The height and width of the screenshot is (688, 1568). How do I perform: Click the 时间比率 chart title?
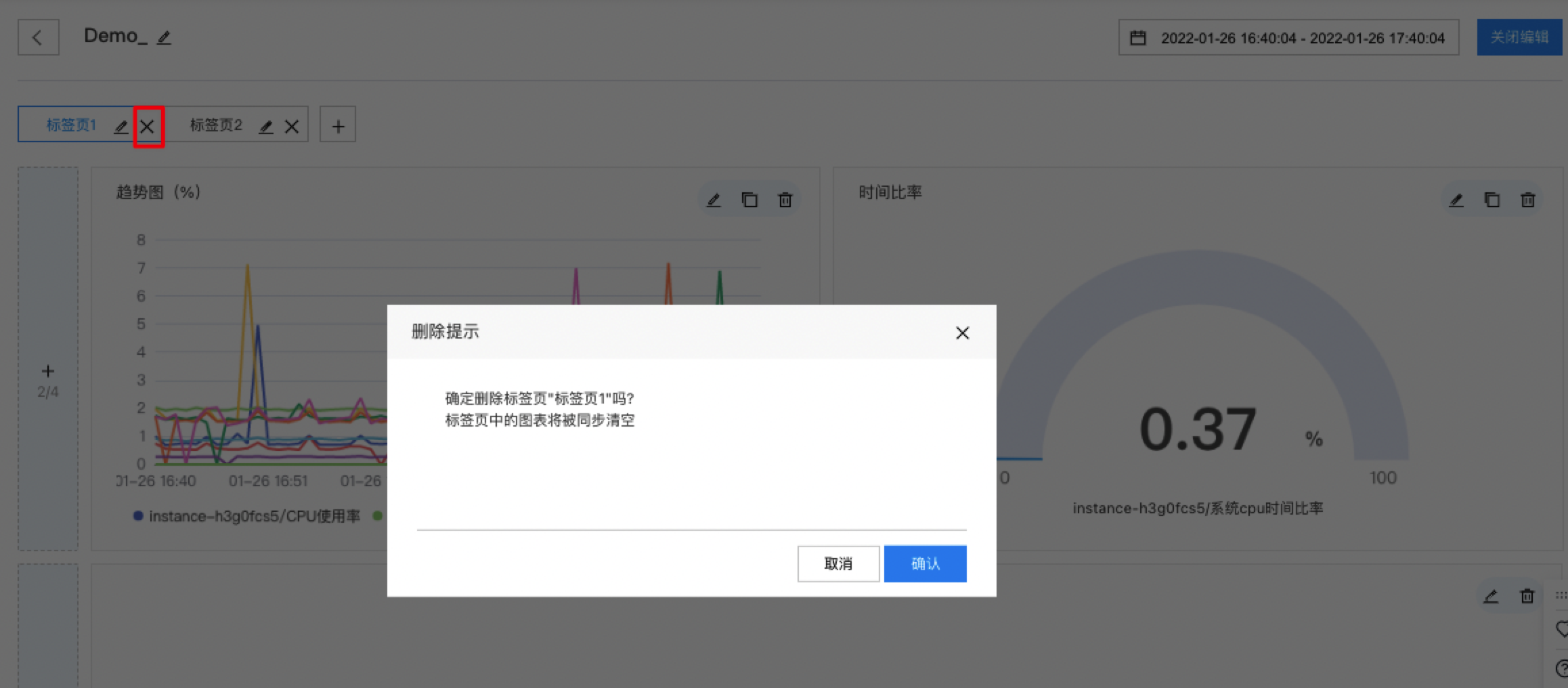tap(890, 192)
